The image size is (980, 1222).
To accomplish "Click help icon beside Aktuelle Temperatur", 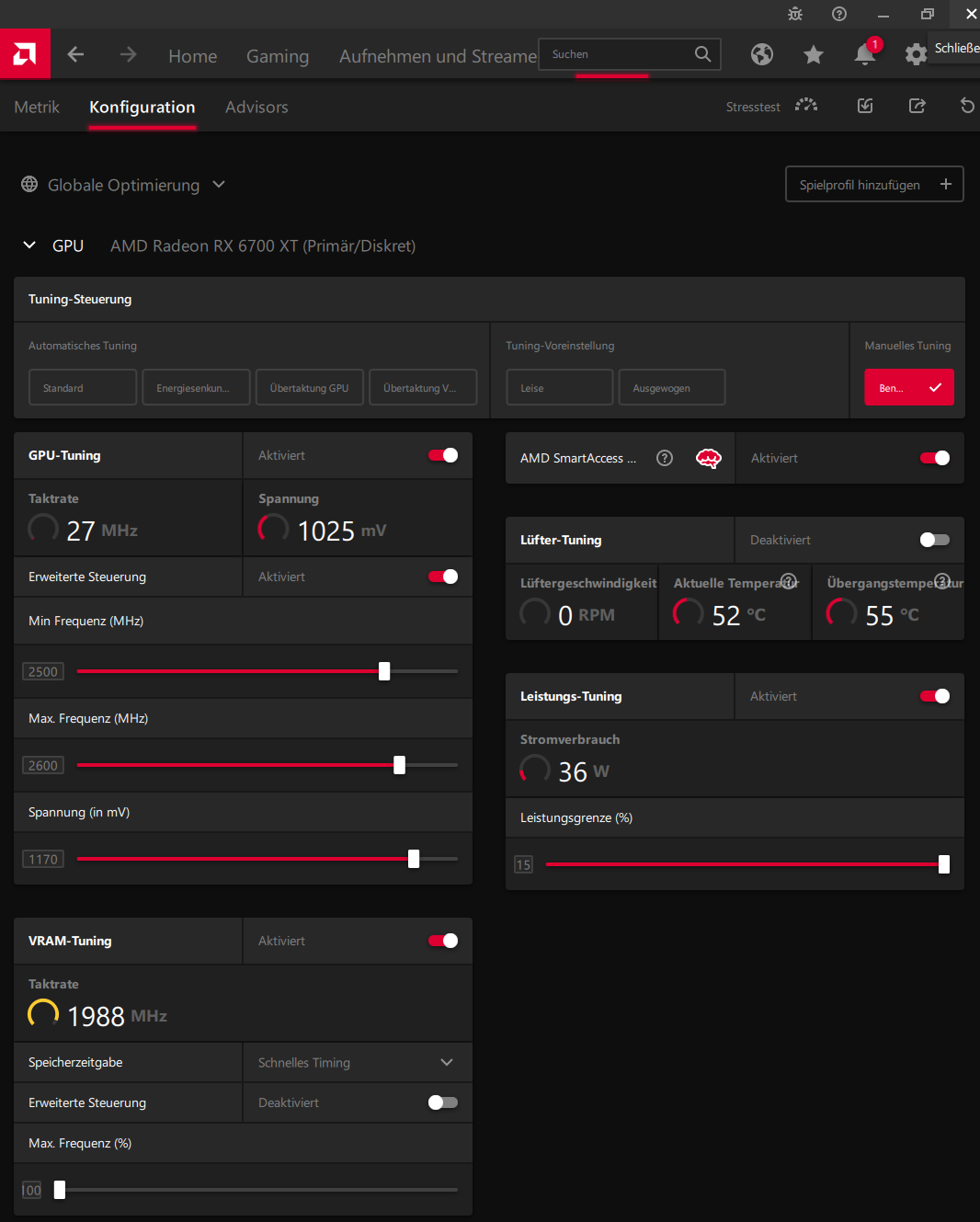I will [x=788, y=580].
